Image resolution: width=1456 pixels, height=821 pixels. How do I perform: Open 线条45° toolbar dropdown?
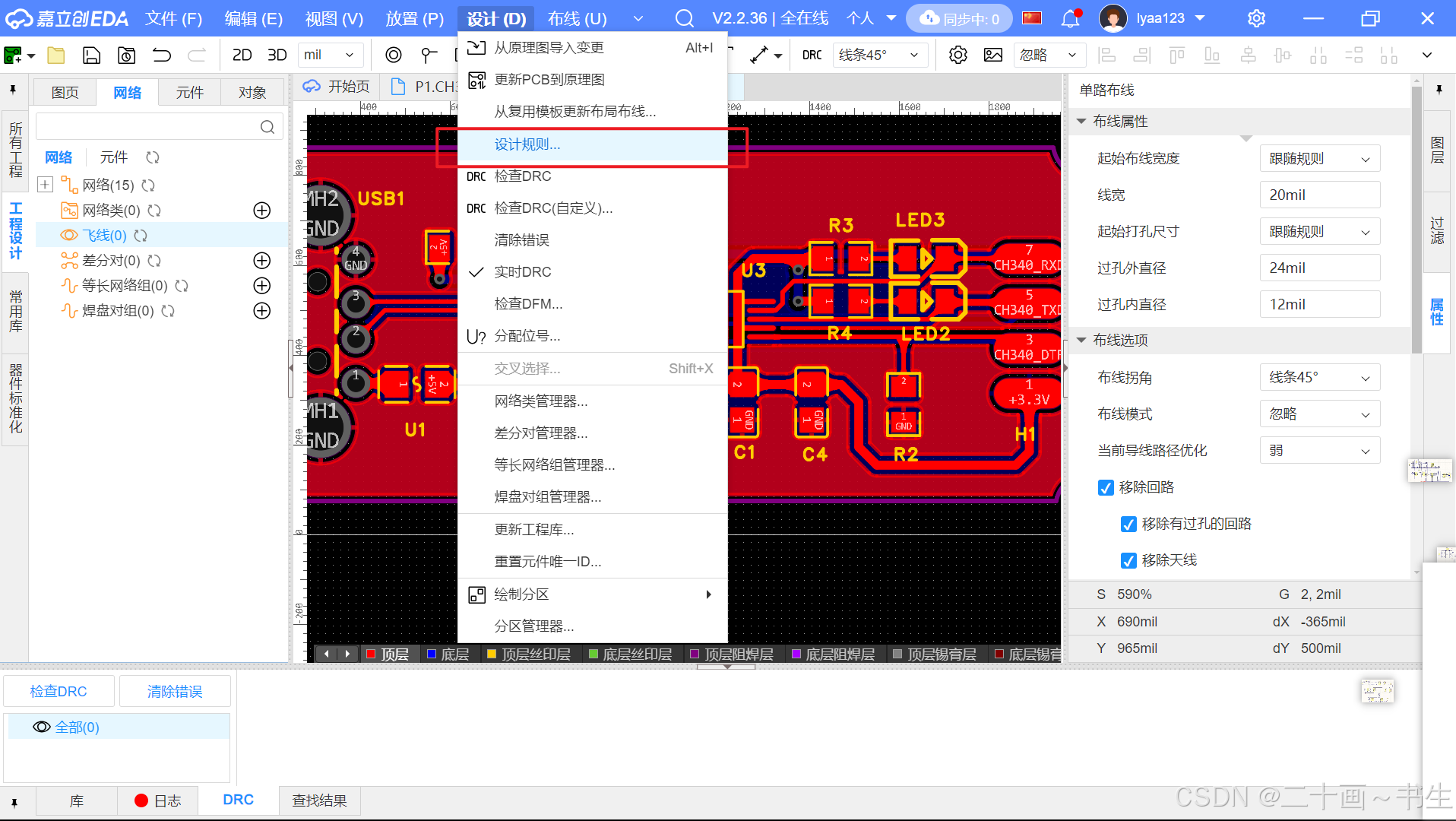pyautogui.click(x=879, y=55)
